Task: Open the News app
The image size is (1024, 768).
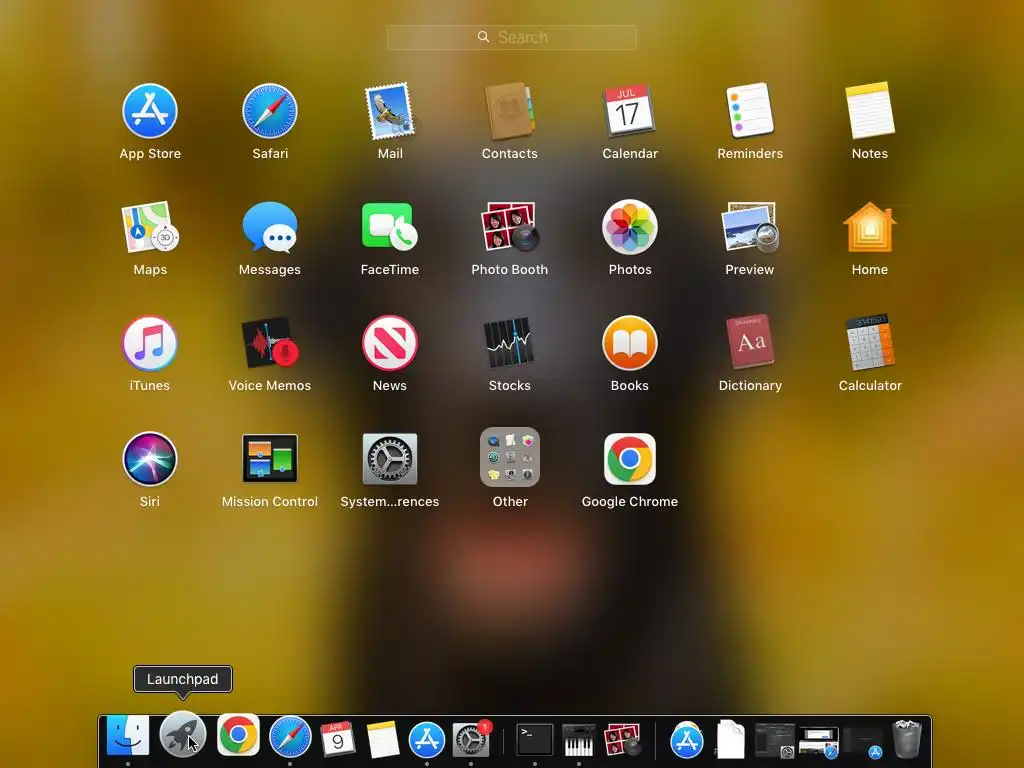Action: [390, 343]
